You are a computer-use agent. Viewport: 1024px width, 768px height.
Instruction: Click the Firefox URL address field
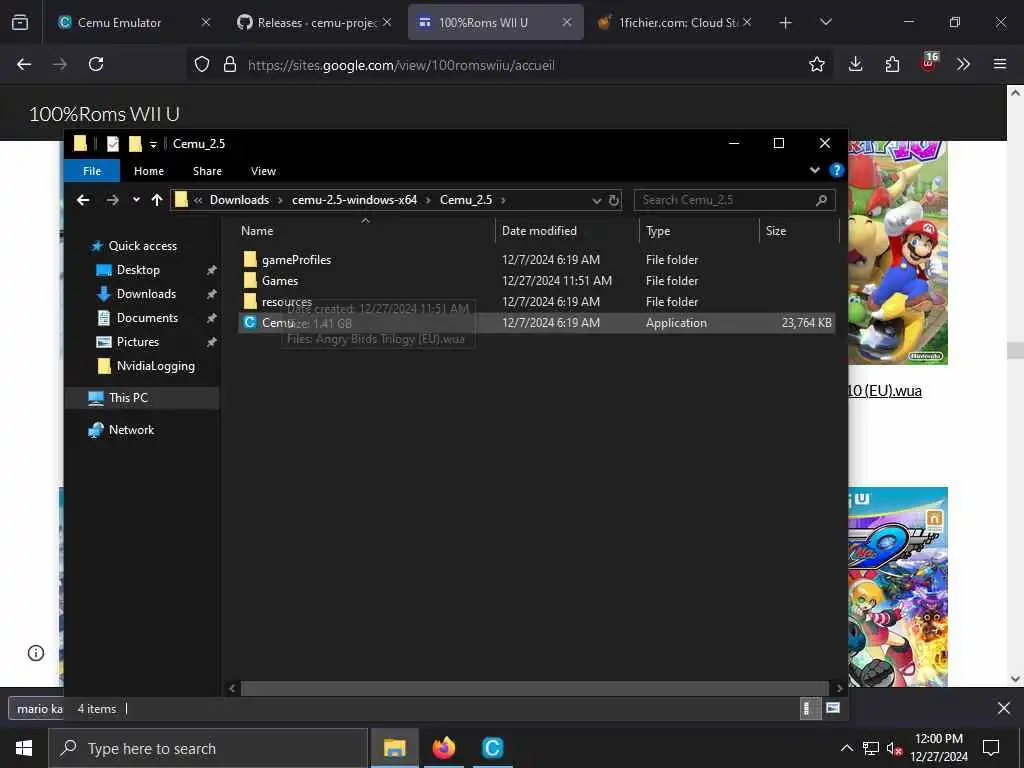[401, 65]
